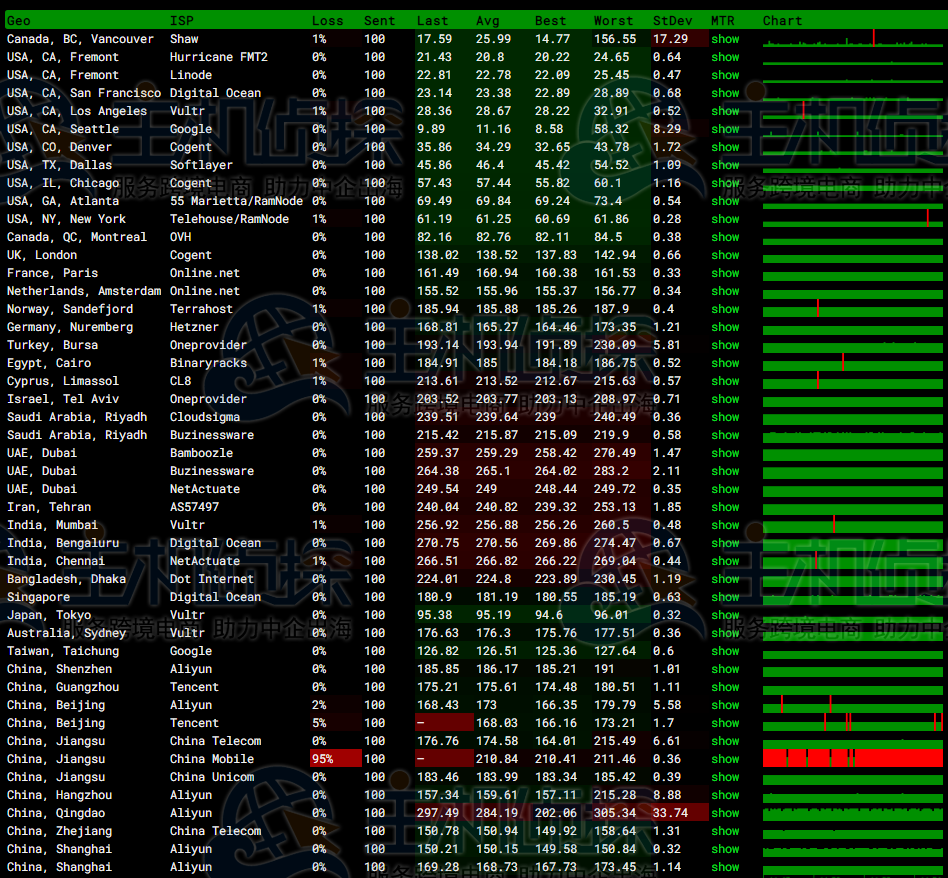948x878 pixels.
Task: Click the Worst column header
Action: pos(613,20)
